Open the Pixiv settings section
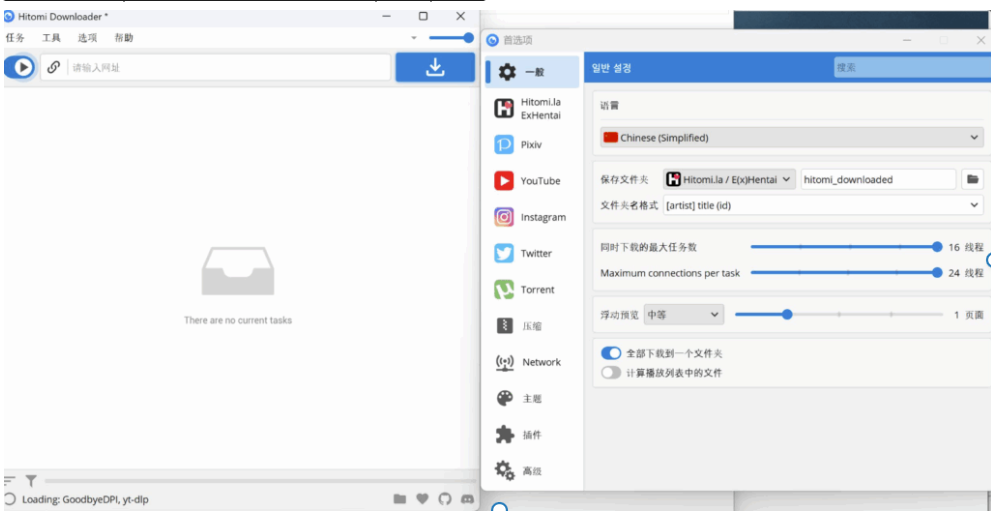This screenshot has width=991, height=511. 532,145
